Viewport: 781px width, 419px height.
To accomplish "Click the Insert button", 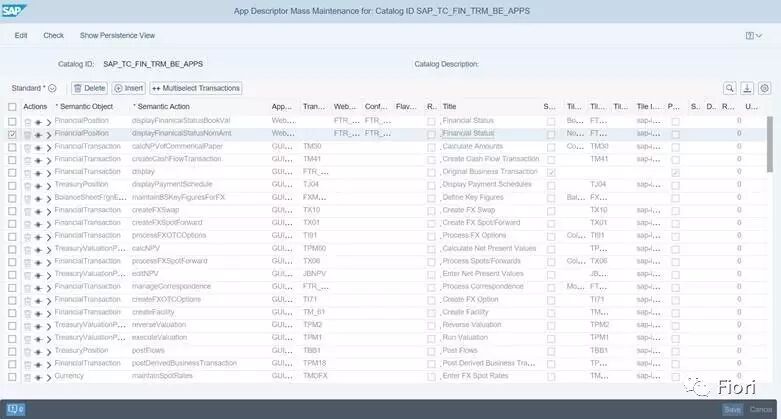I will coord(129,88).
